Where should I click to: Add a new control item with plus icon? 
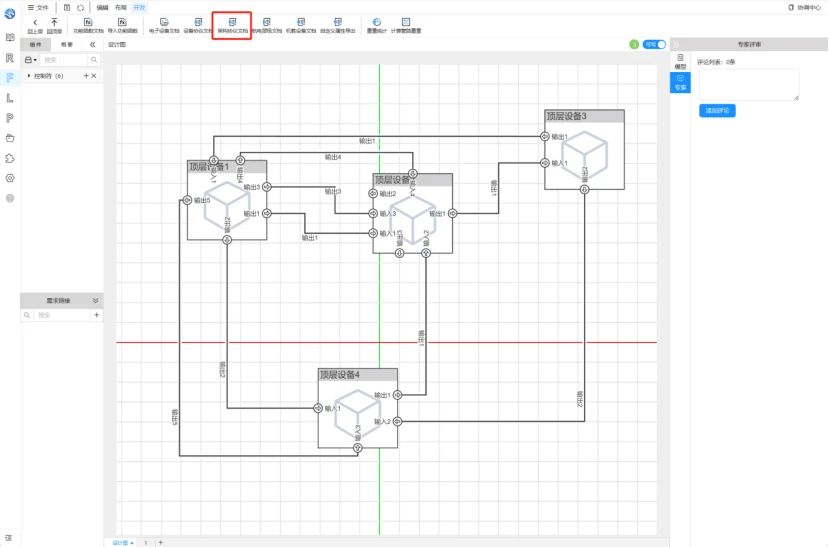pos(86,76)
